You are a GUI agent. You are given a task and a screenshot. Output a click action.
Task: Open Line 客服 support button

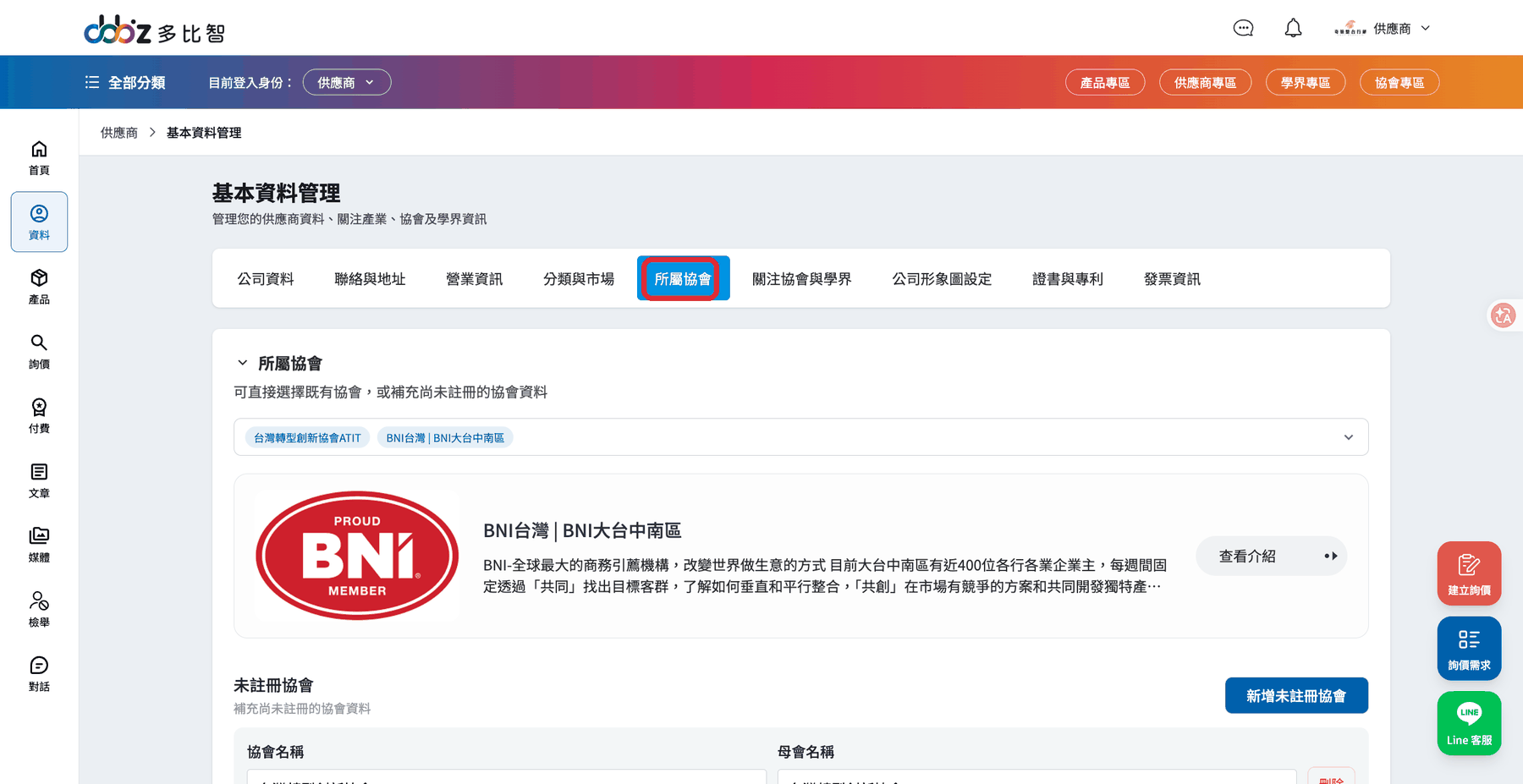click(x=1469, y=723)
